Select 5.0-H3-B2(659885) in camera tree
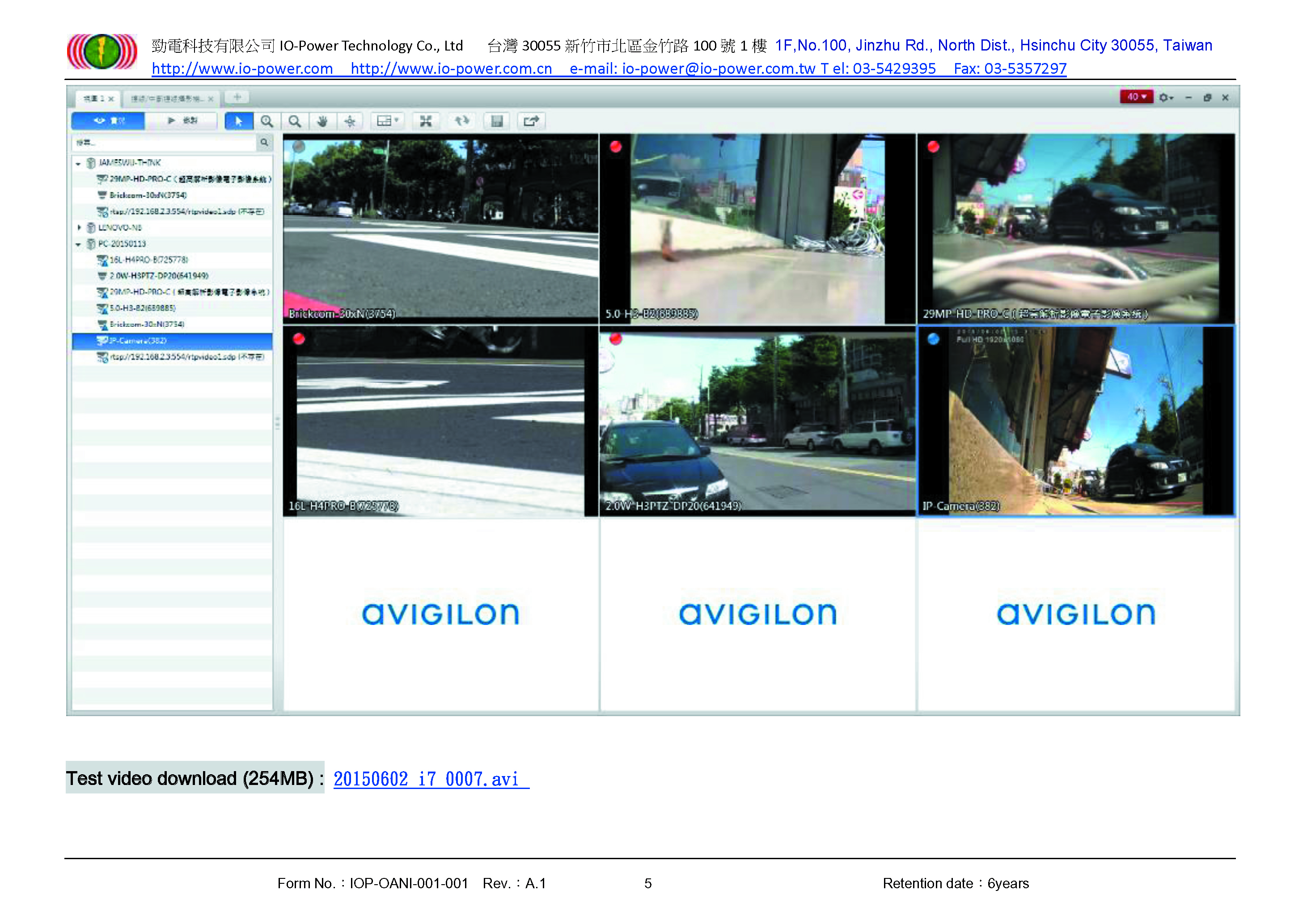 pos(173,309)
